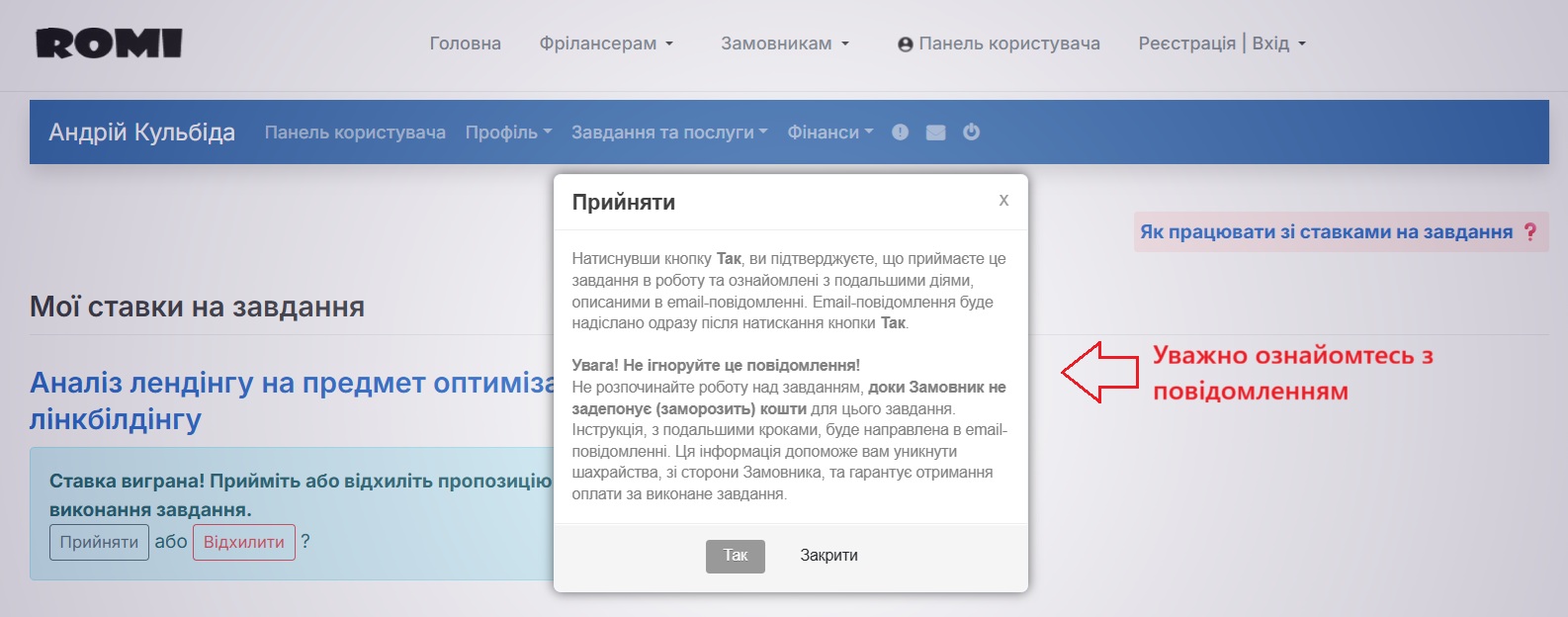
Task: Click the Увага! Не ігноруйте це повідомлення! text
Action: [x=716, y=365]
